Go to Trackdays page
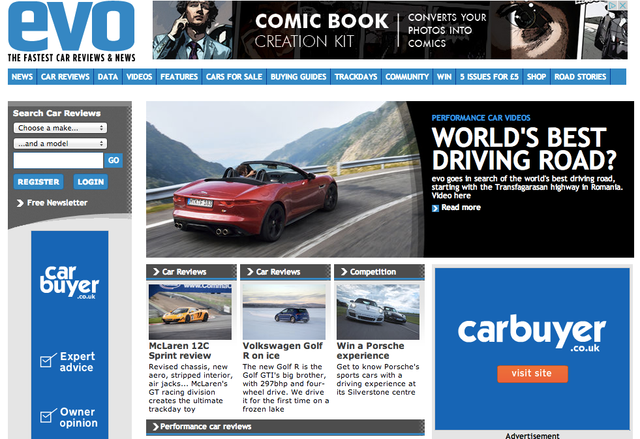This screenshot has width=640, height=439. coord(356,77)
